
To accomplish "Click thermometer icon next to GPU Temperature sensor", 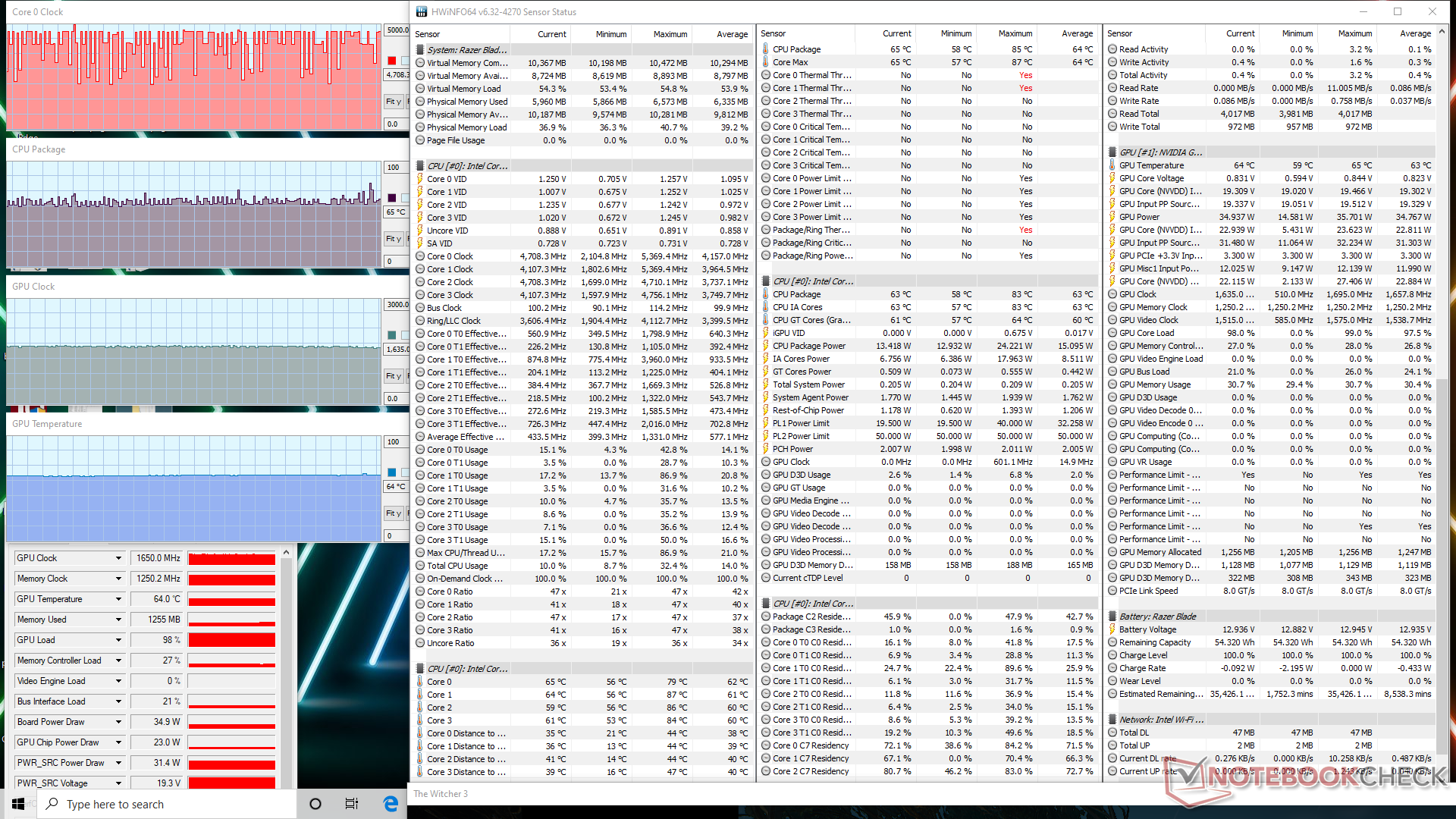I will click(x=1112, y=165).
